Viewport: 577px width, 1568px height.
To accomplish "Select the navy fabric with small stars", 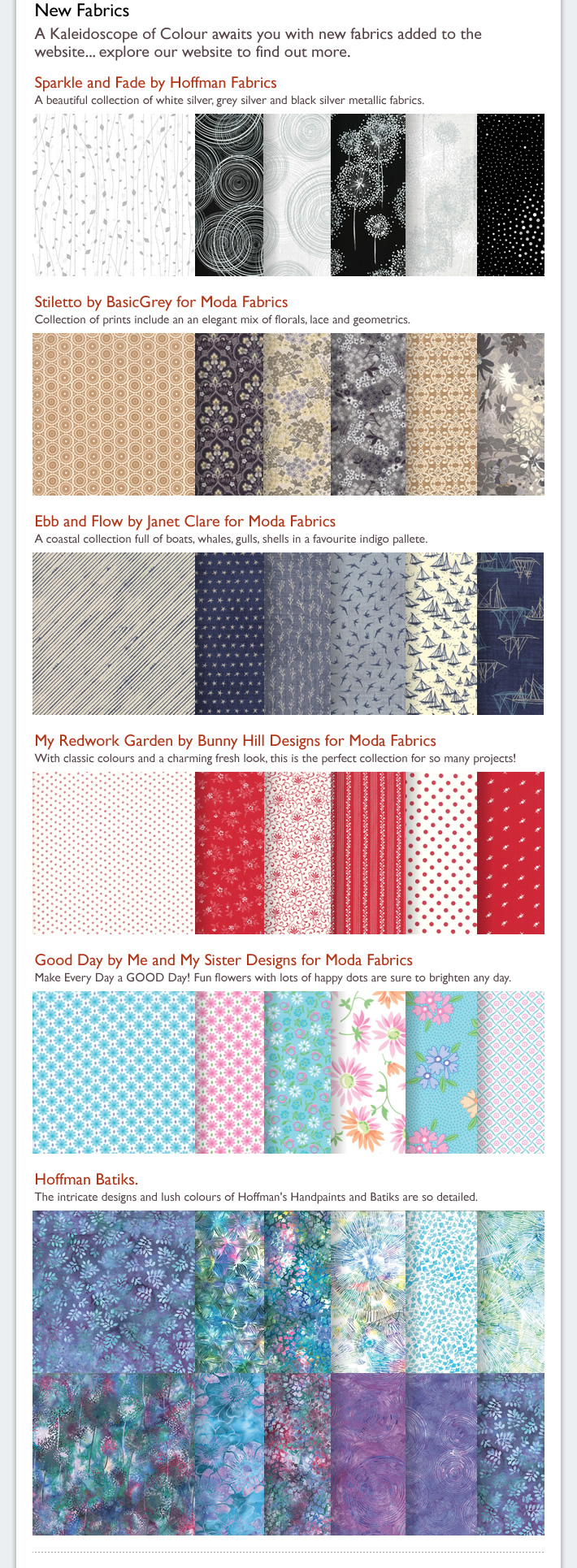I will [229, 634].
